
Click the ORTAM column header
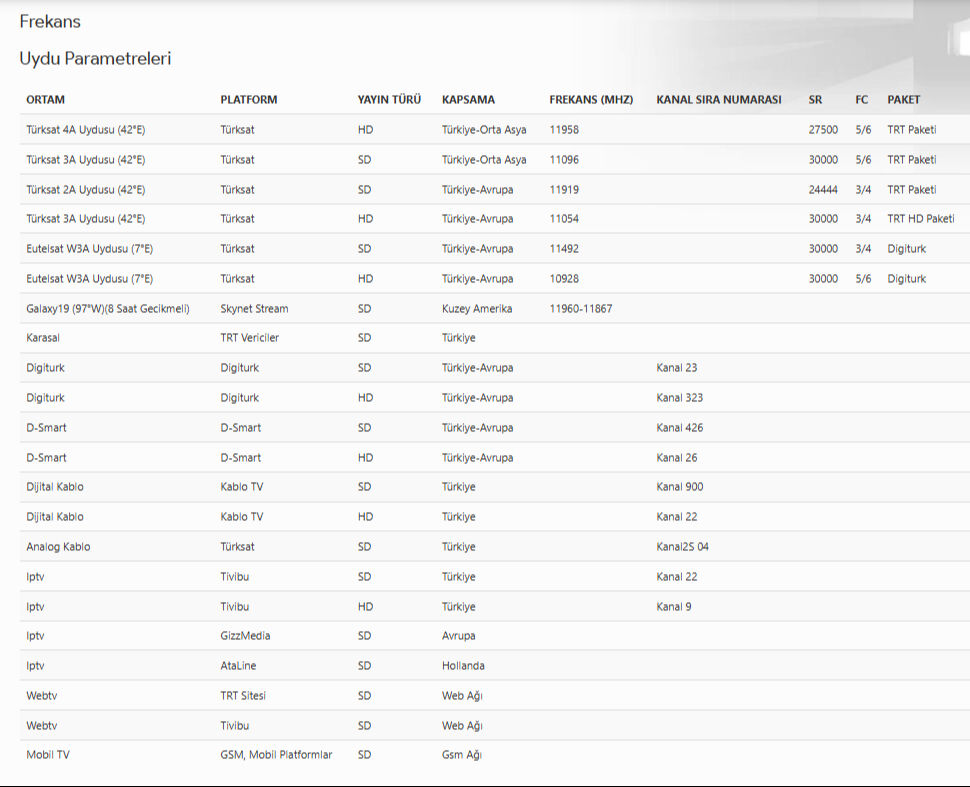pyautogui.click(x=45, y=100)
